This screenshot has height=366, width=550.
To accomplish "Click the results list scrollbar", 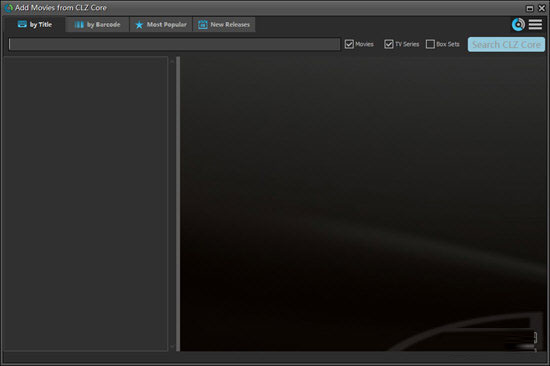I will click(172, 204).
